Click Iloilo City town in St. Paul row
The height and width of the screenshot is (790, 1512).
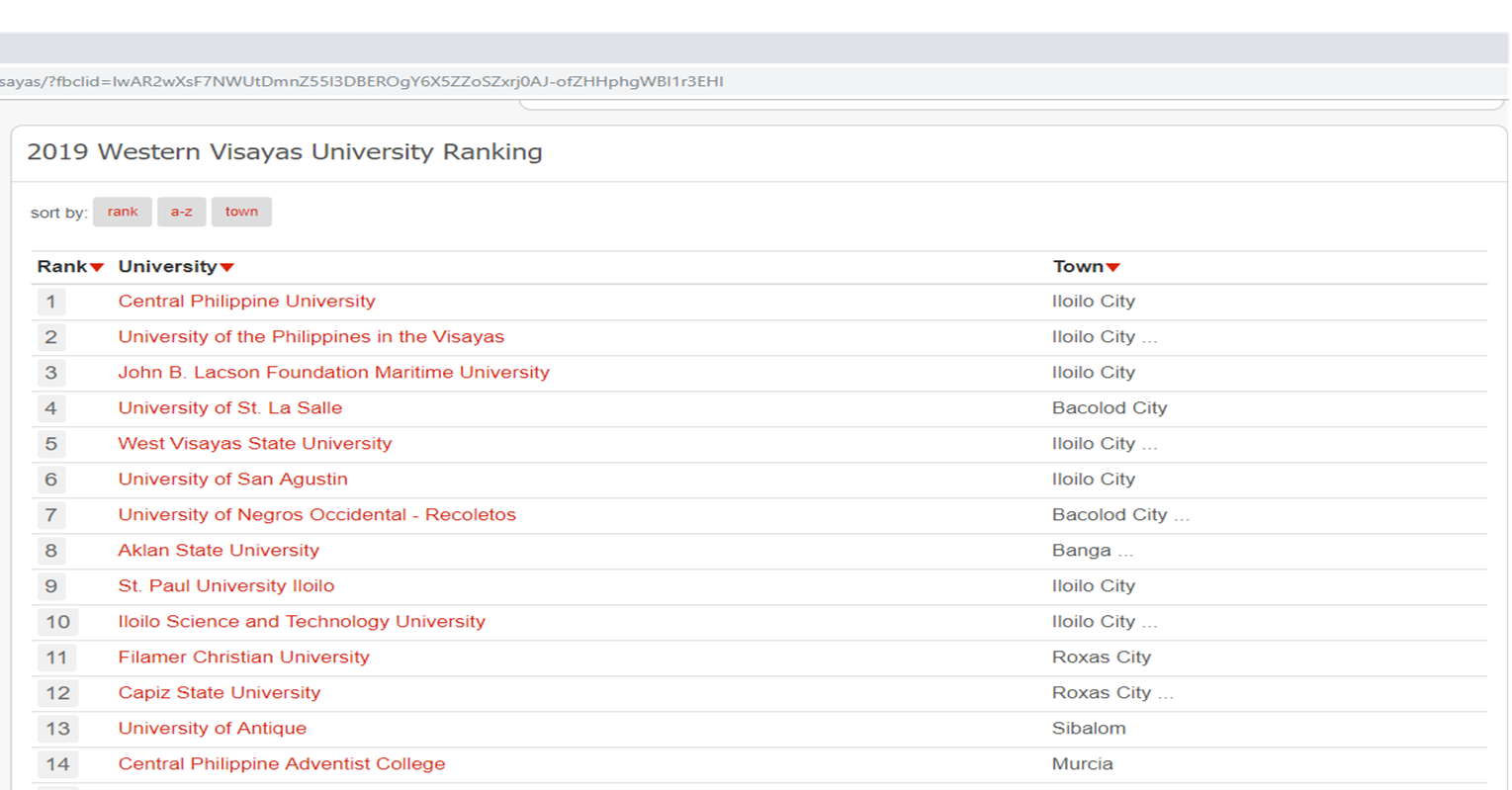pos(1094,586)
